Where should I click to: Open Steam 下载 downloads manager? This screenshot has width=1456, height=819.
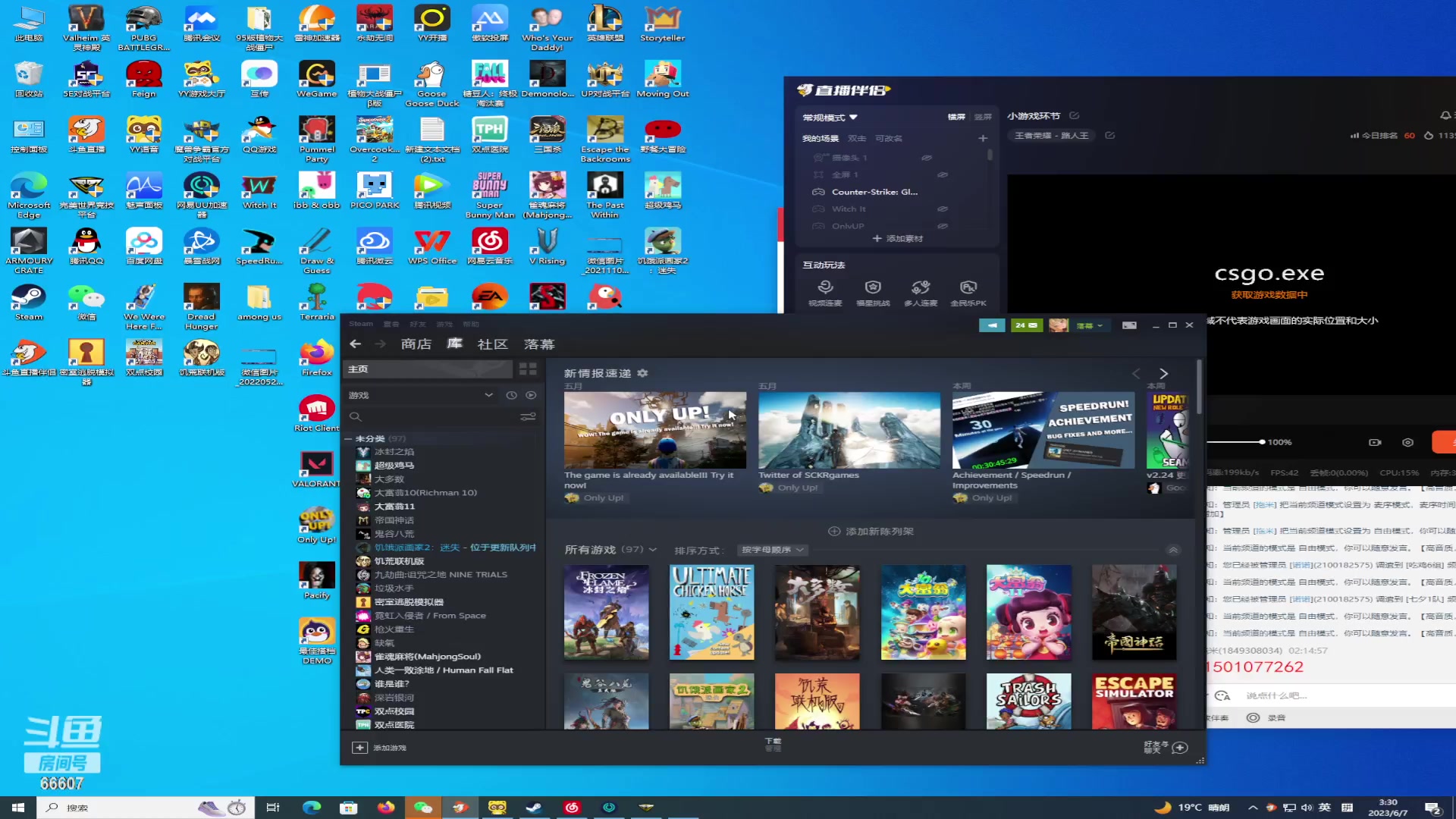pyautogui.click(x=773, y=745)
